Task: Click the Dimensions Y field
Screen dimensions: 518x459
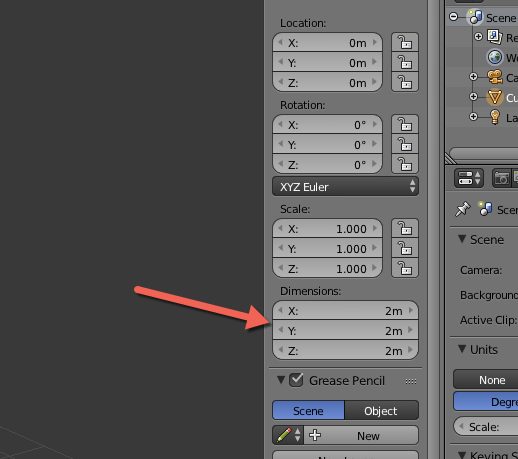Action: [345, 330]
